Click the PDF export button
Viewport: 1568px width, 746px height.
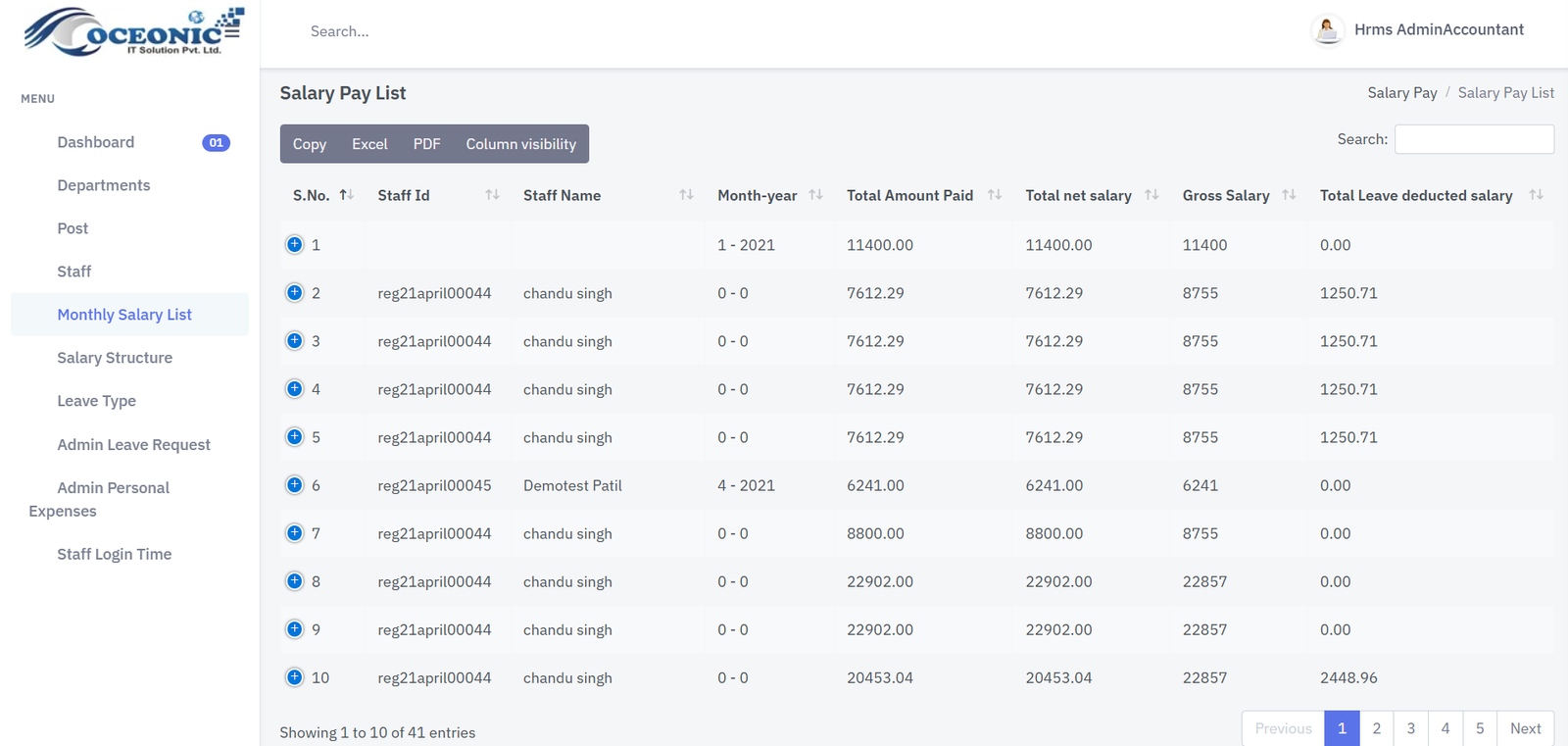[426, 144]
